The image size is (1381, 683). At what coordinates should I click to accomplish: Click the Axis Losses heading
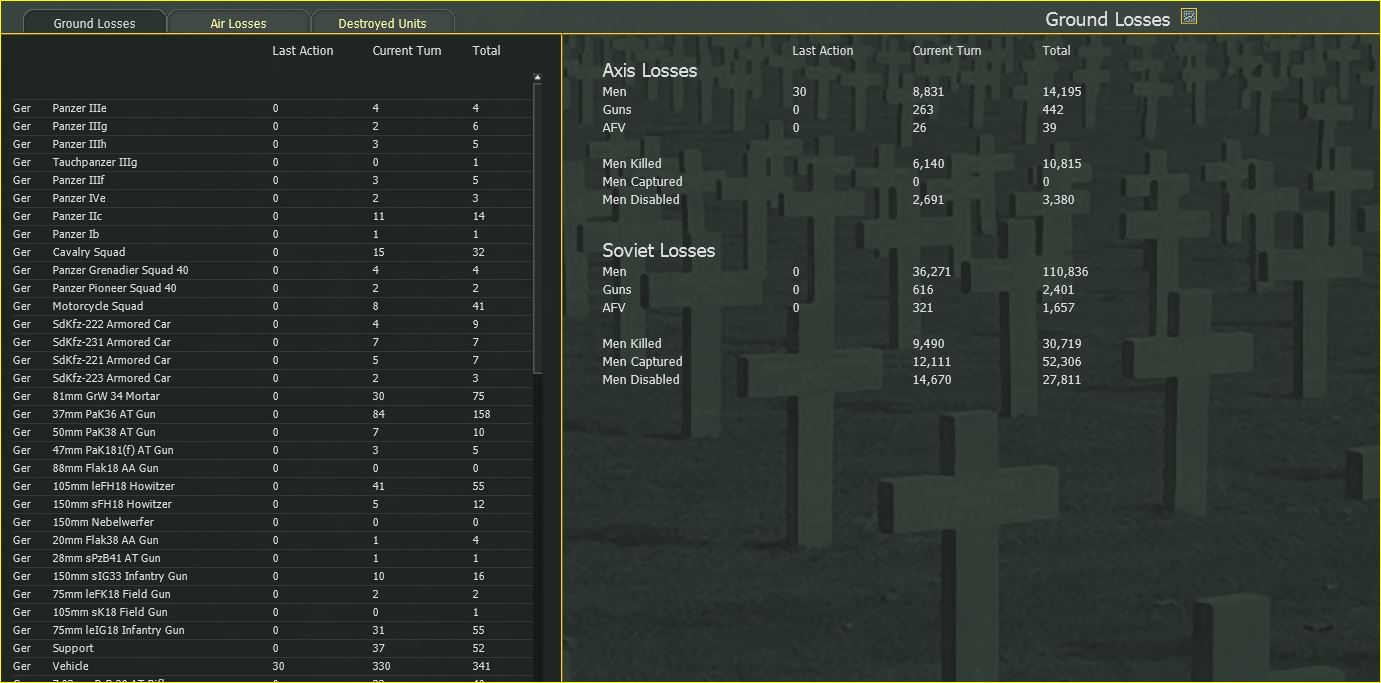(649, 70)
